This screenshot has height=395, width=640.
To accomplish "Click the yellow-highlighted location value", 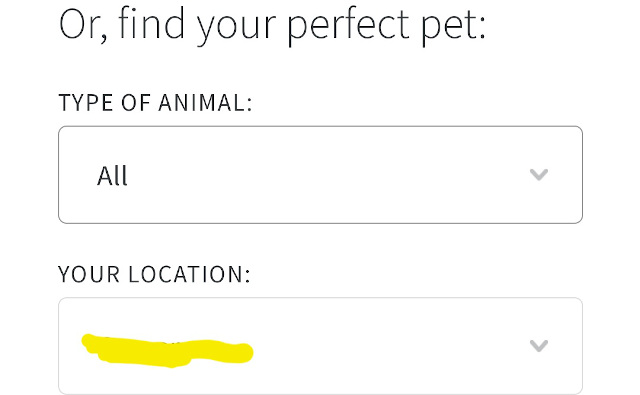I will click(167, 351).
